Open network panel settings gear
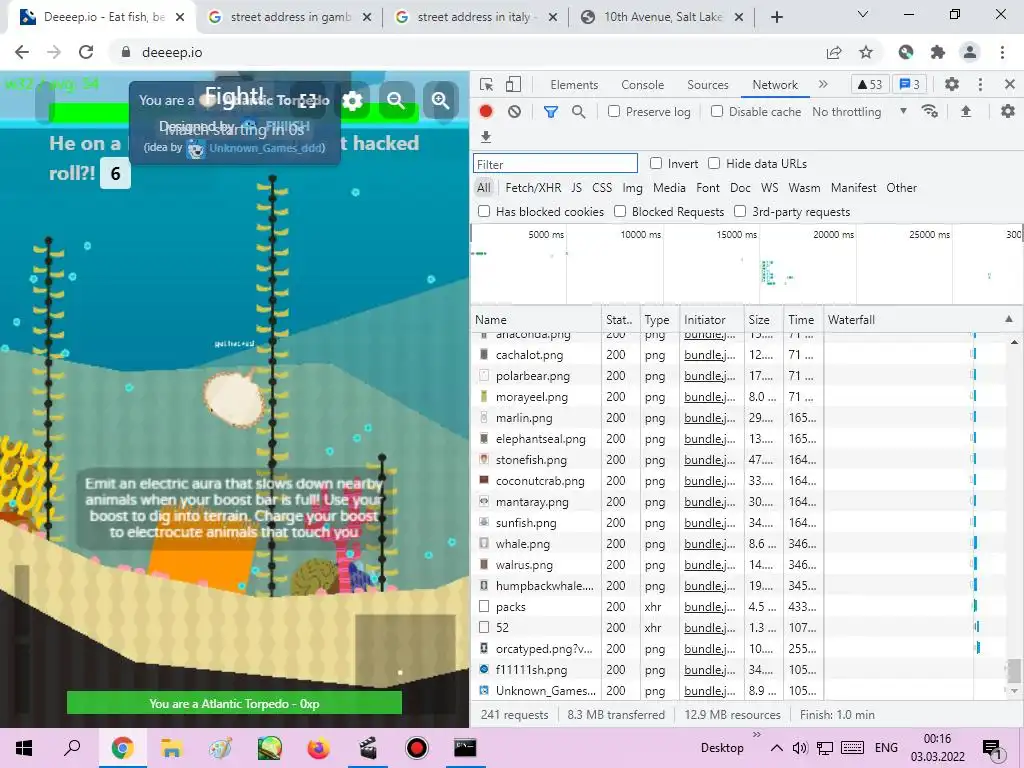 [1008, 112]
